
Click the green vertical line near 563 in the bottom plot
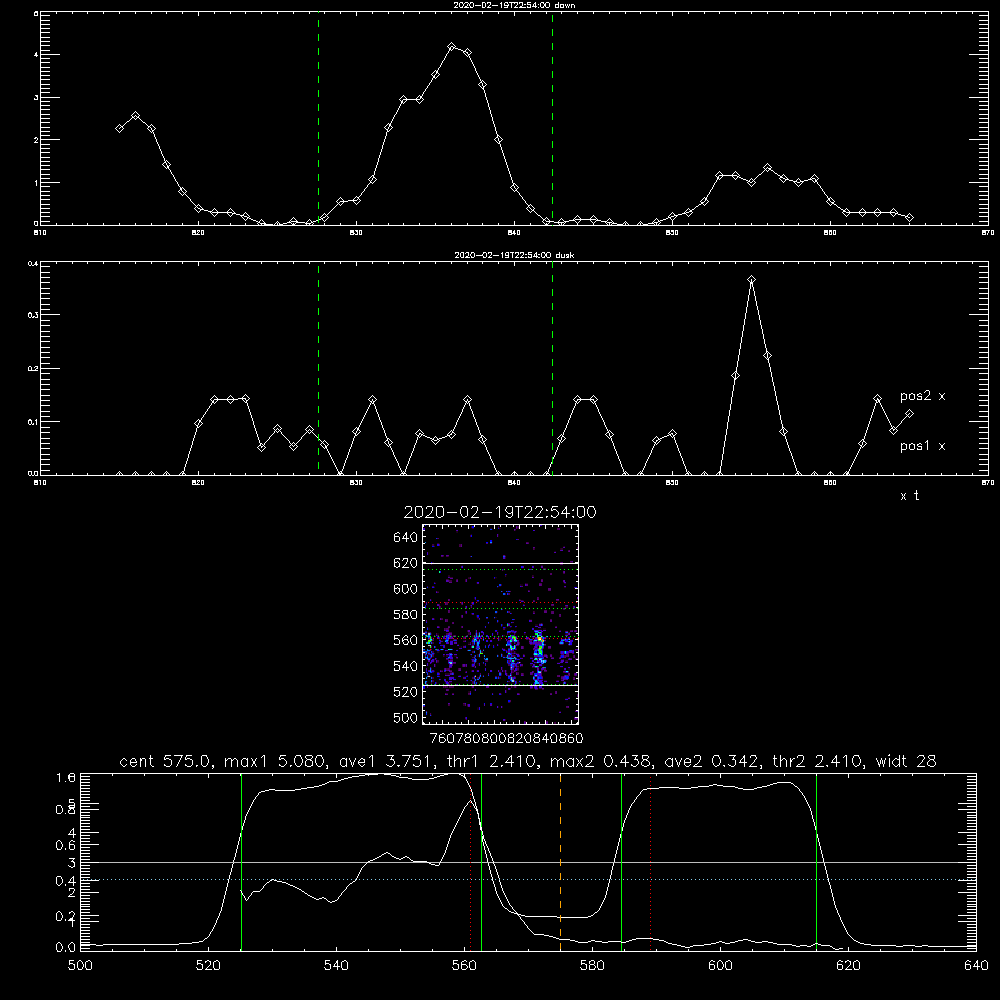[481, 861]
